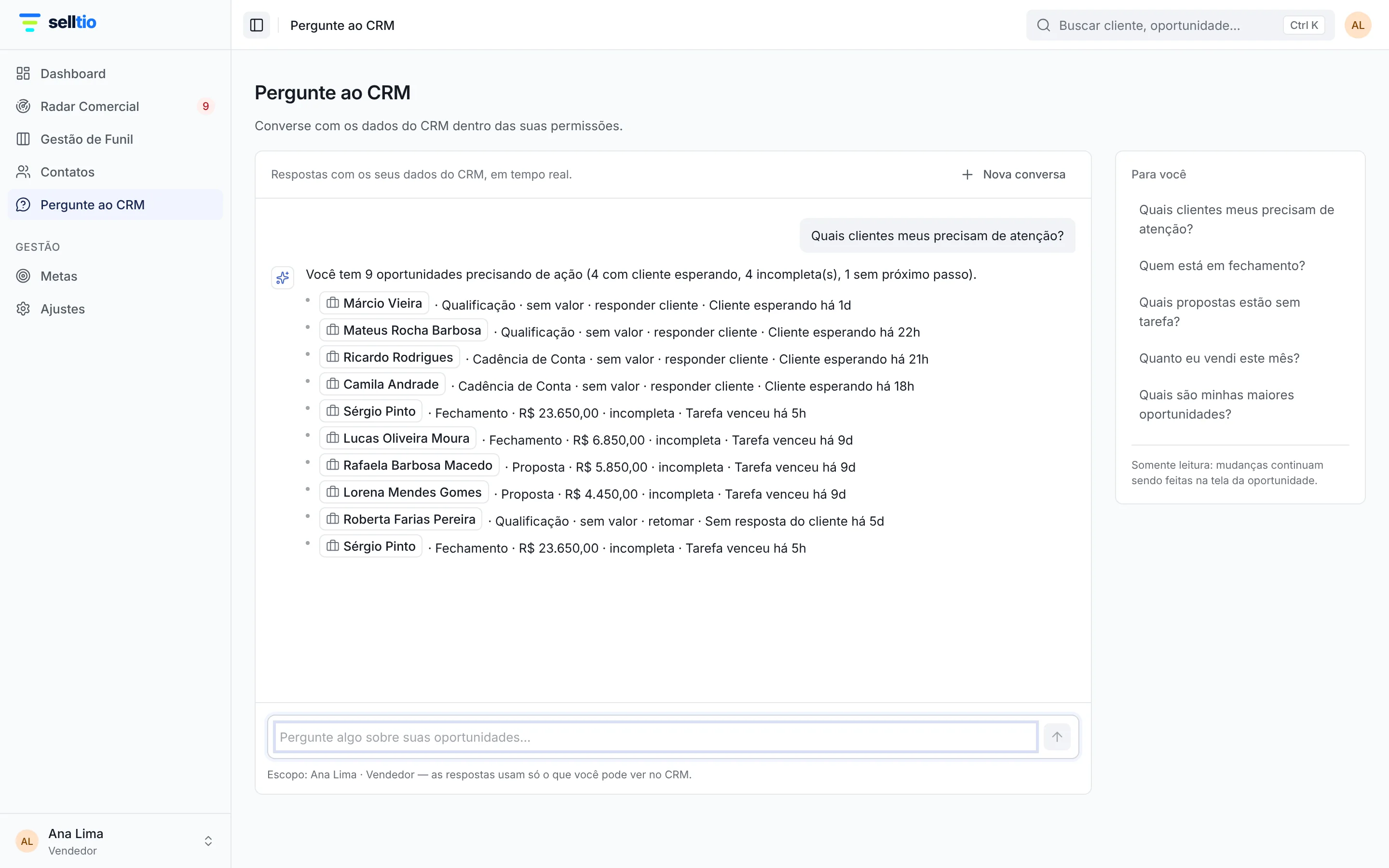Screen dimensions: 1389x868
Task: Open Contatos page
Action: (115, 172)
